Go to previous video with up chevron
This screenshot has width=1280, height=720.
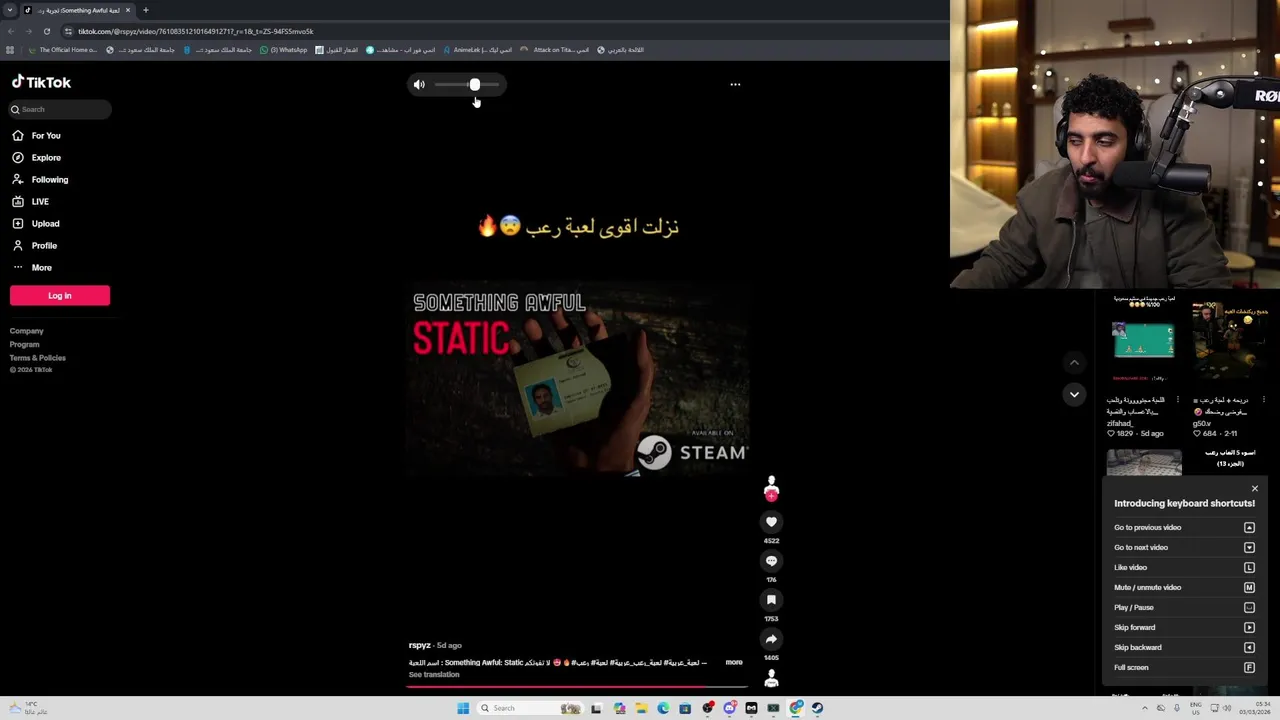[1074, 363]
